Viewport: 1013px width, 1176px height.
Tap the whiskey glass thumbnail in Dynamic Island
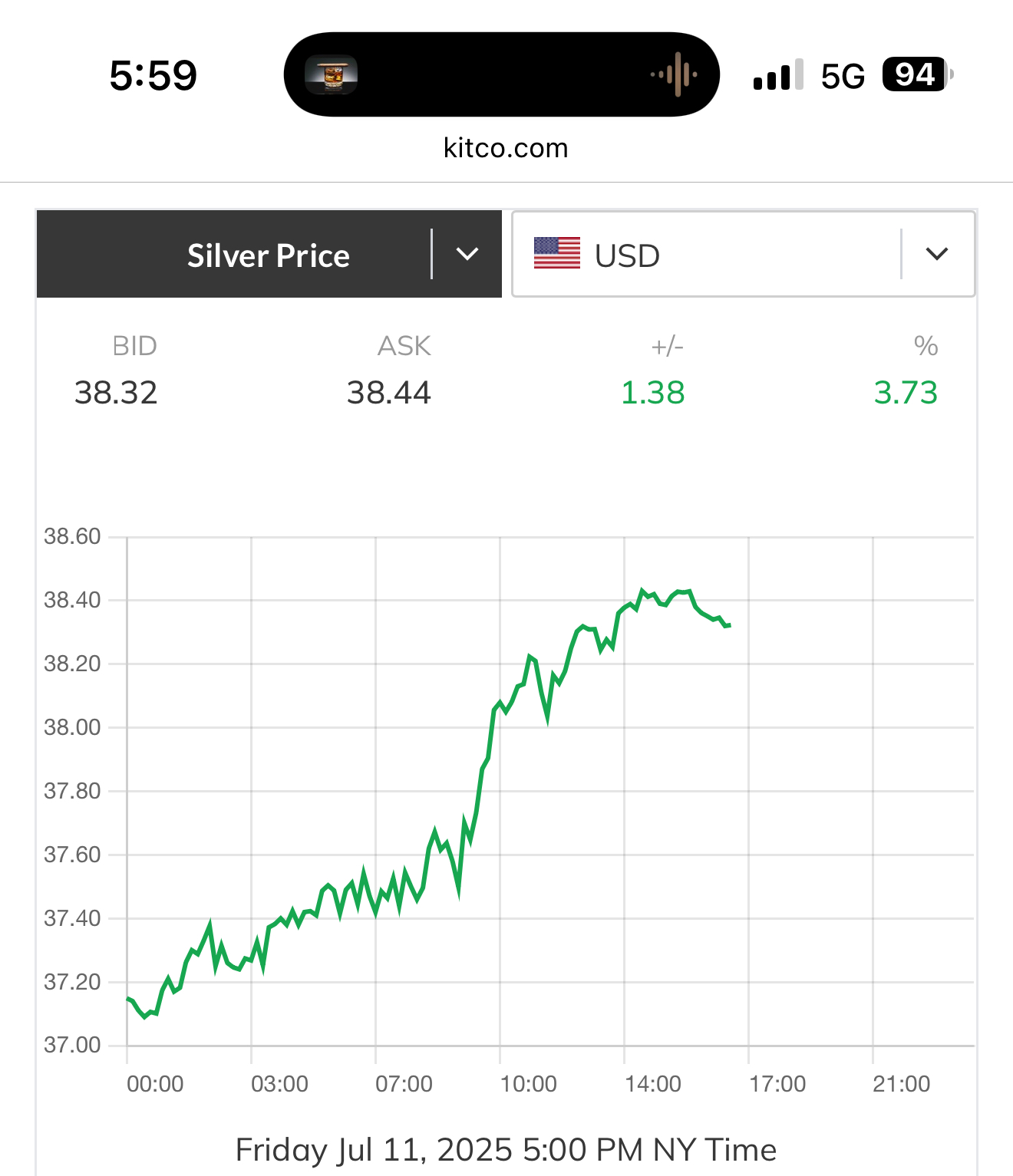[331, 74]
